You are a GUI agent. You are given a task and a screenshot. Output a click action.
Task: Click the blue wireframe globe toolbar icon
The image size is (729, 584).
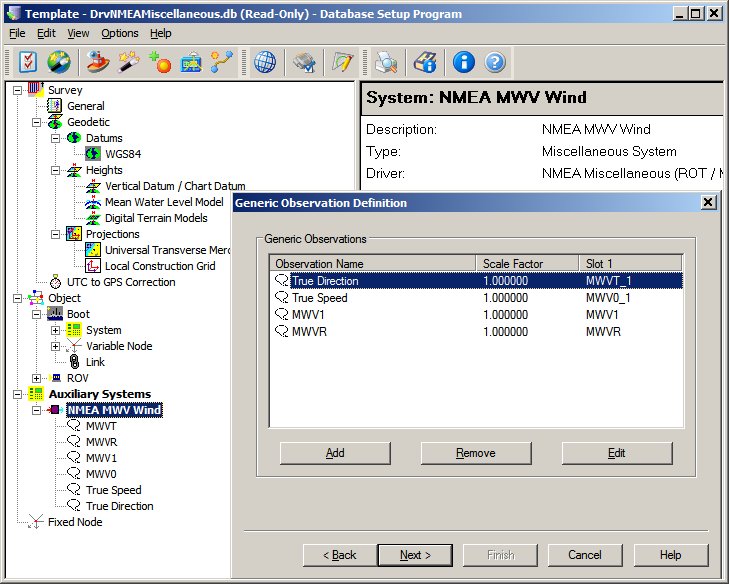coord(265,63)
